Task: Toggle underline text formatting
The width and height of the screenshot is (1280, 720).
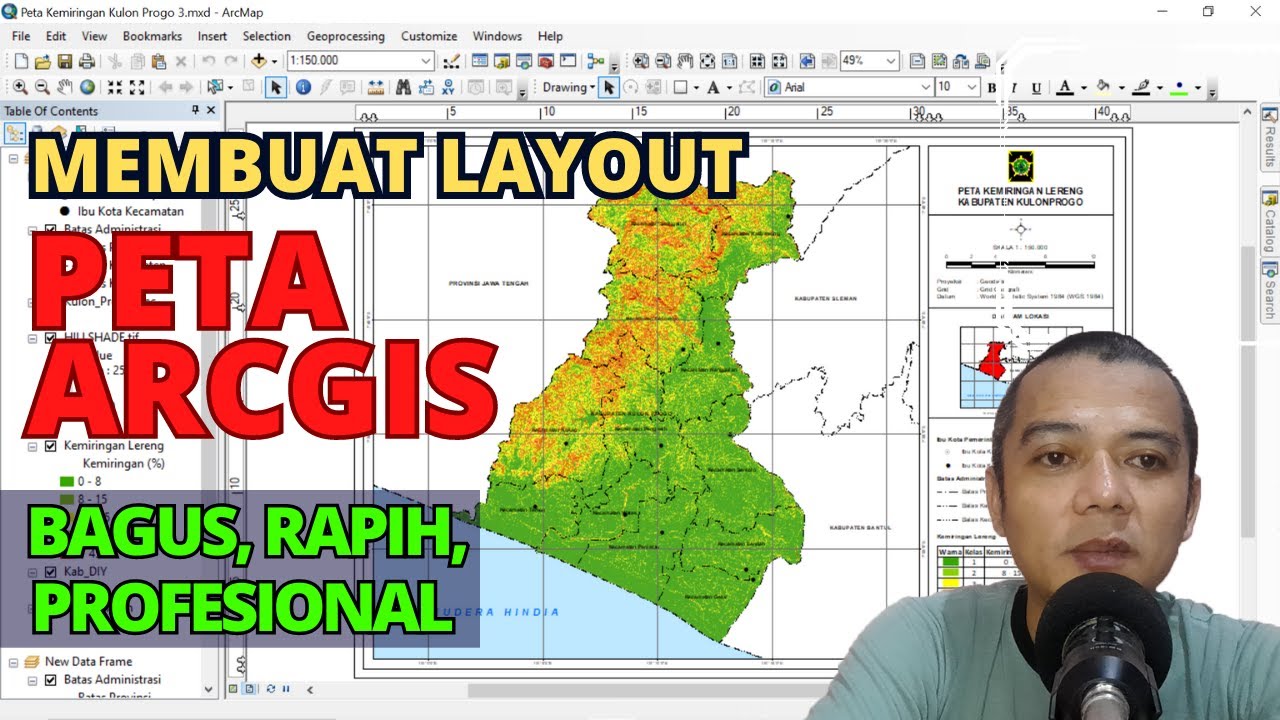Action: coord(1036,88)
